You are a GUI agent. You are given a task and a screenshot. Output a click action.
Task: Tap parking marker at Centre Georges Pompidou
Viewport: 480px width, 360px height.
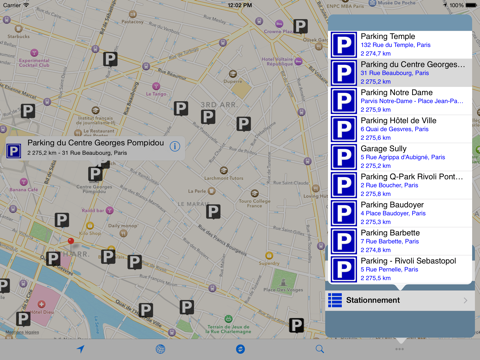[95, 174]
